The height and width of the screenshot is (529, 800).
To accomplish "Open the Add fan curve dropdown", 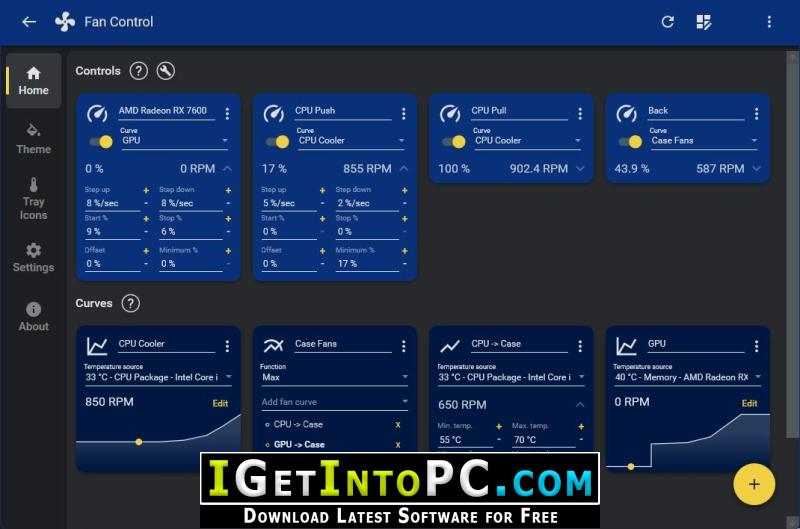I will (x=335, y=402).
